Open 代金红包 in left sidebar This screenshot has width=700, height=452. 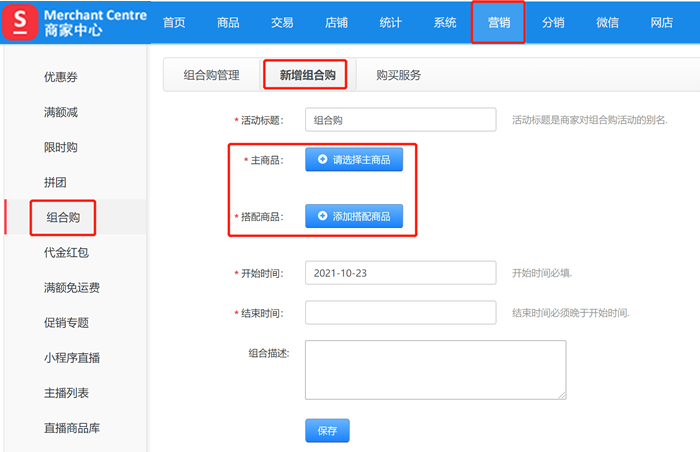(x=66, y=252)
